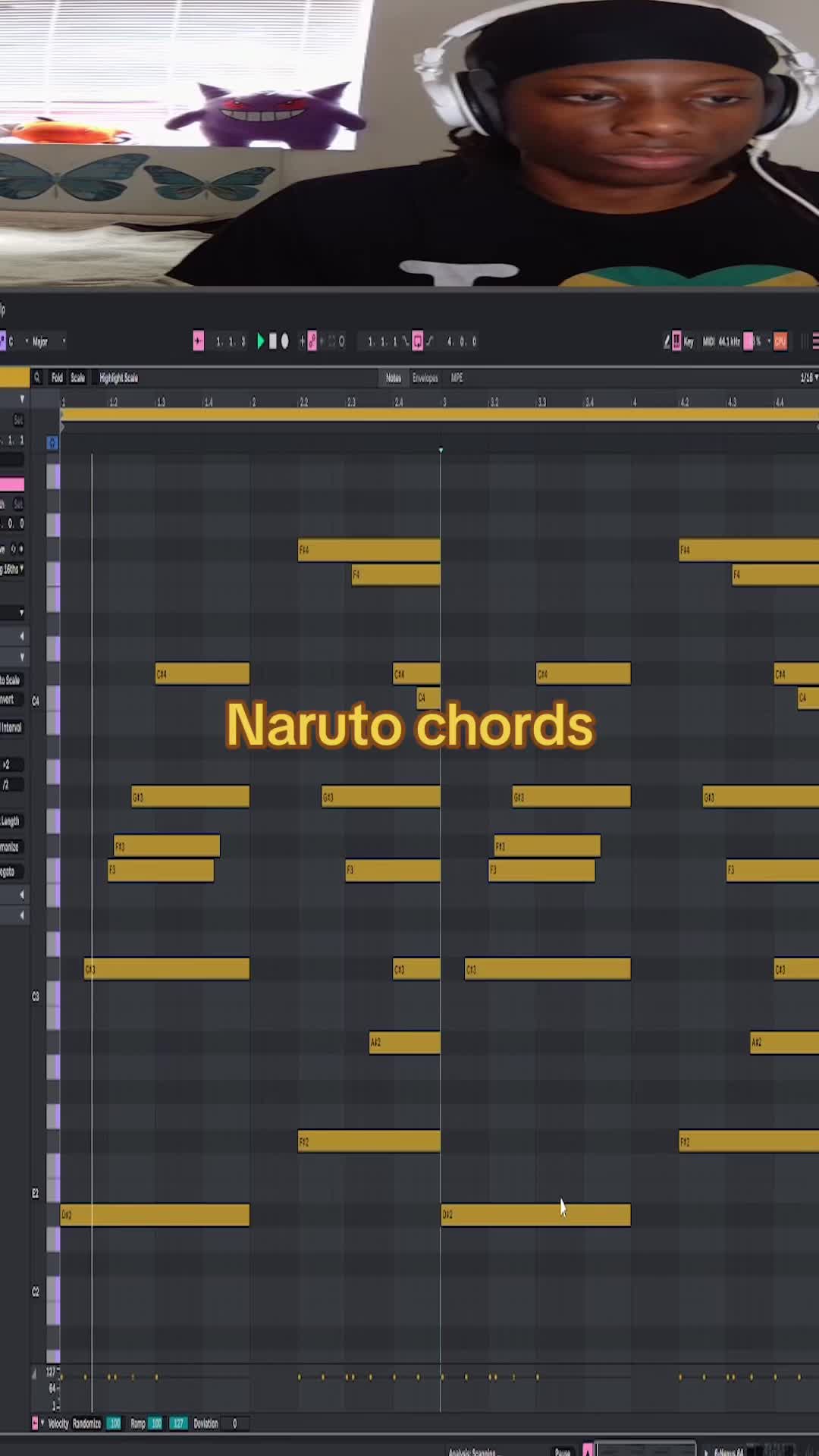Click the C3 key on the piano roll
Viewport: 819px width, 1456px height.
53,995
